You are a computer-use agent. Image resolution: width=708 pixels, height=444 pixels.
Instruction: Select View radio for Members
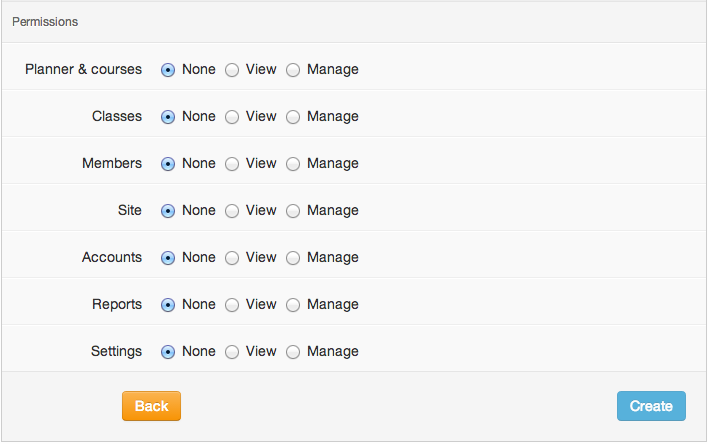pyautogui.click(x=232, y=164)
